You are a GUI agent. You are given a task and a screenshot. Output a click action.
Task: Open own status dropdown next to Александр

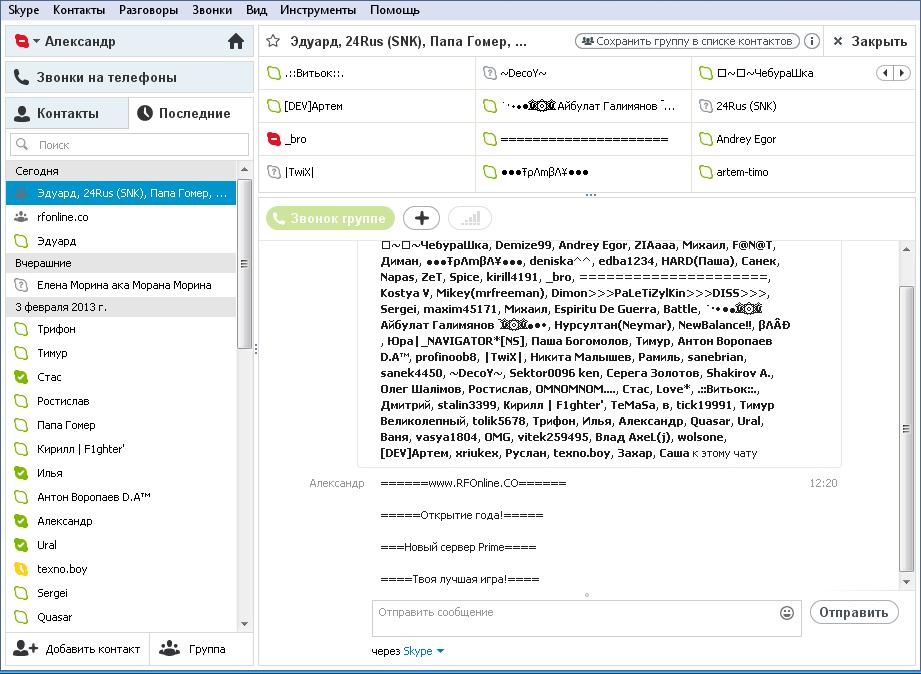click(36, 41)
